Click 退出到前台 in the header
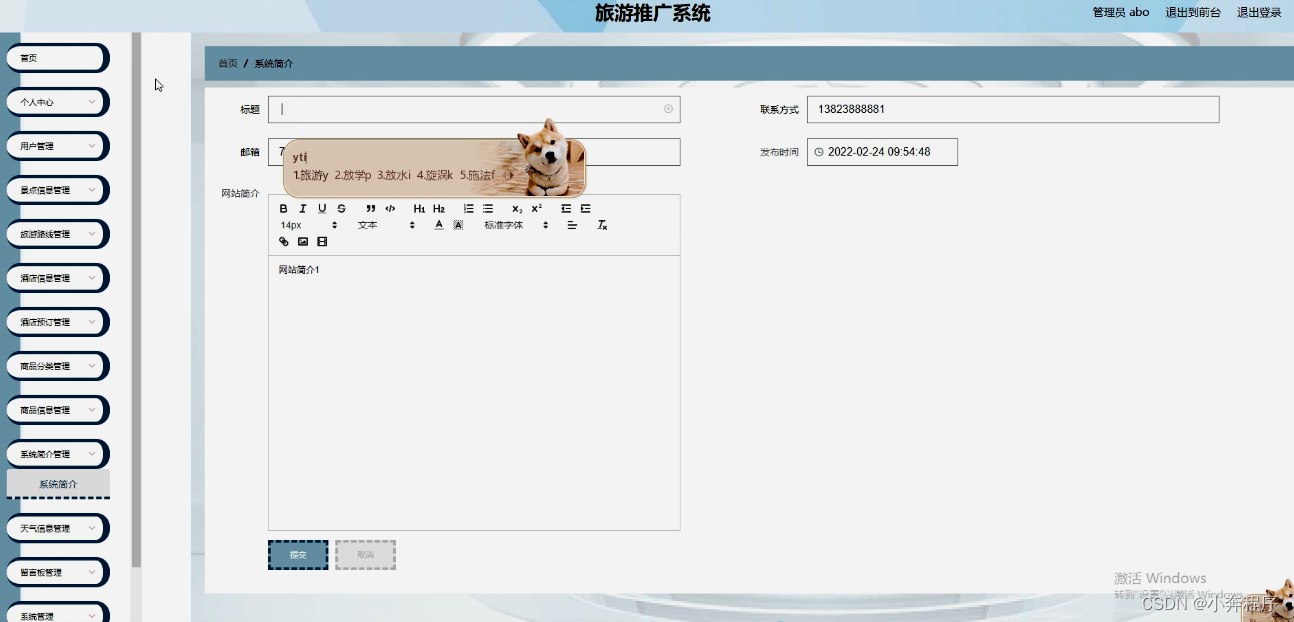 click(1193, 12)
